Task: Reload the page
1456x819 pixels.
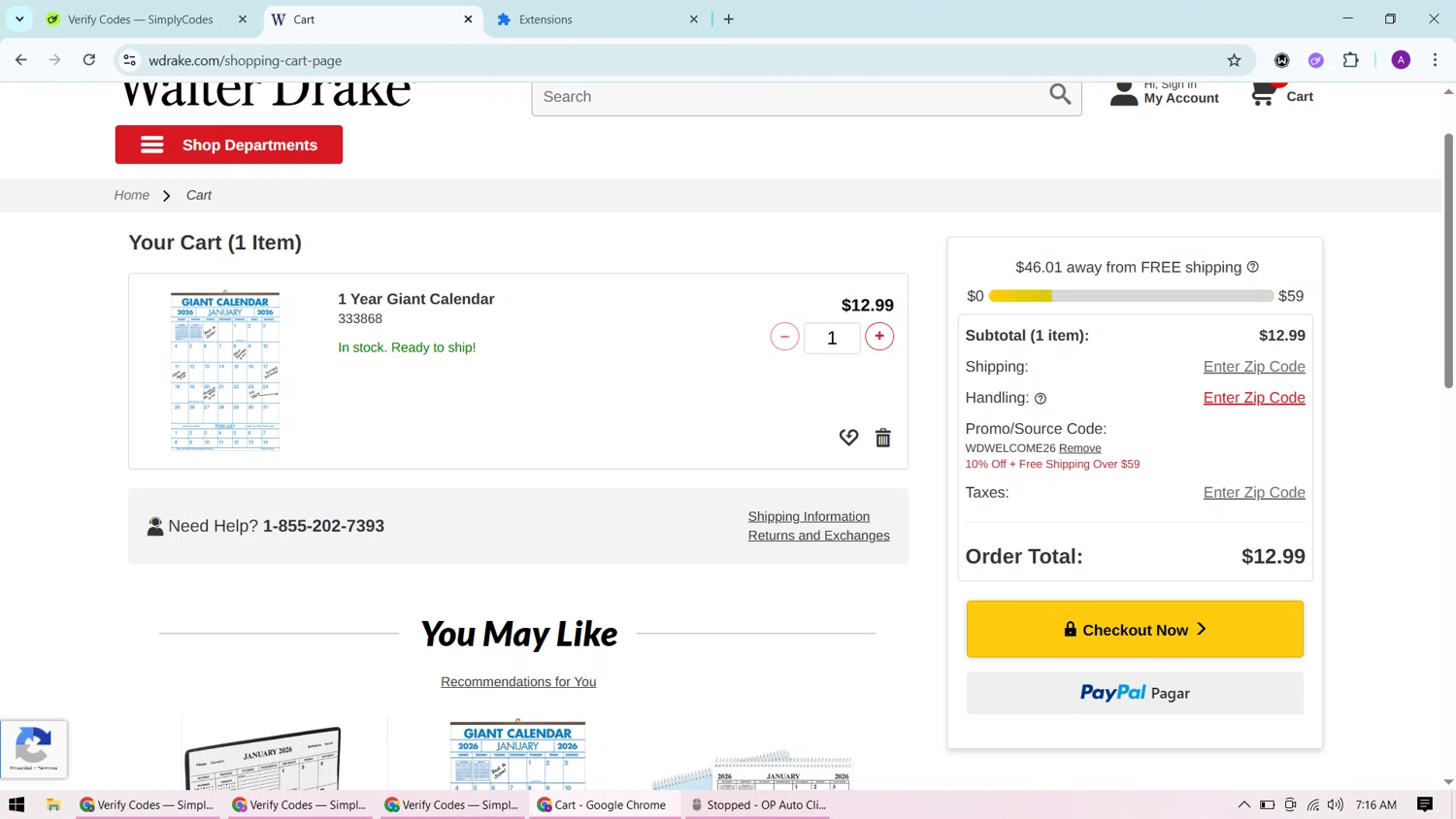Action: click(89, 60)
